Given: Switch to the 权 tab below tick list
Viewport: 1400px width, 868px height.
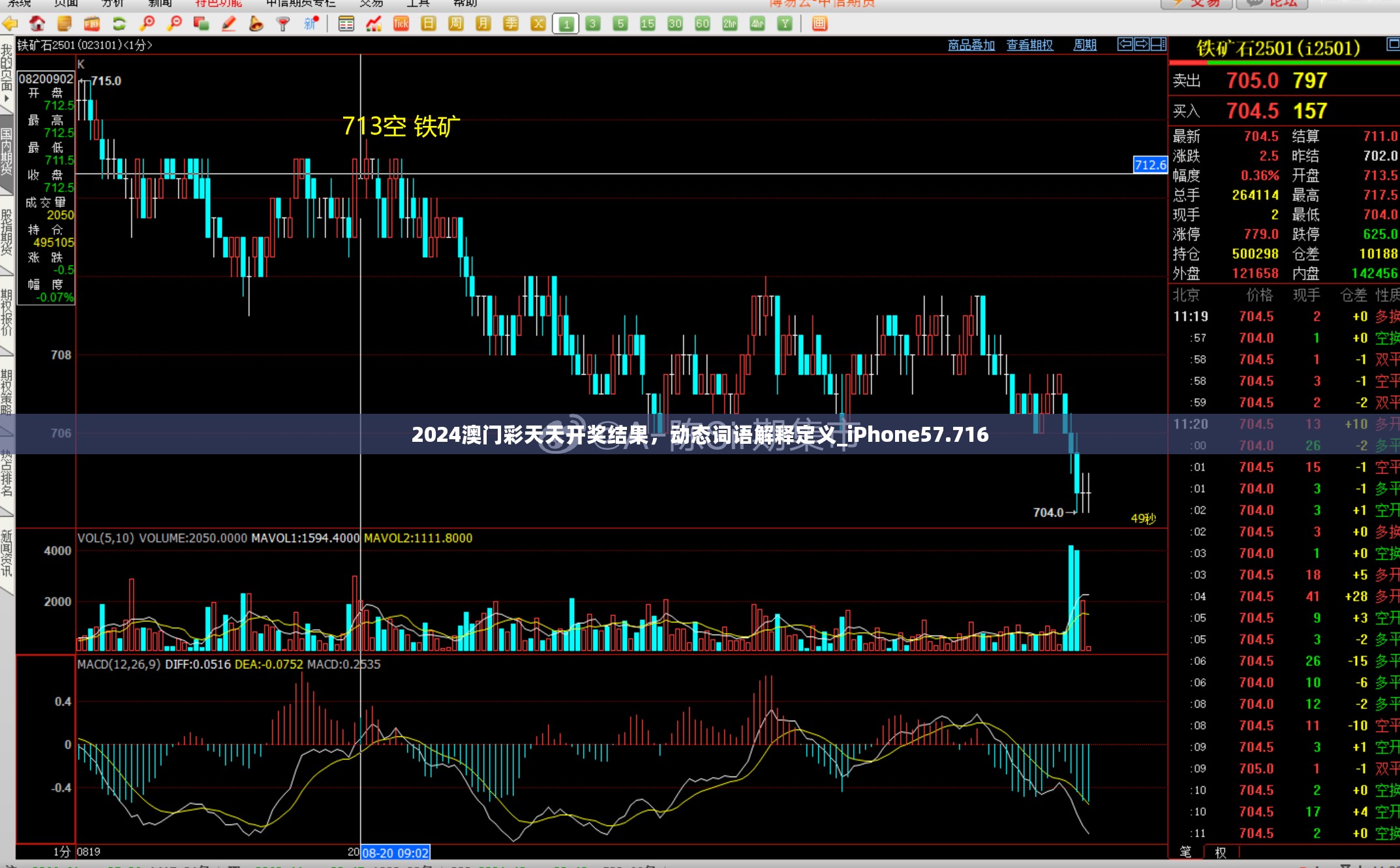Looking at the screenshot, I should coord(1221,852).
